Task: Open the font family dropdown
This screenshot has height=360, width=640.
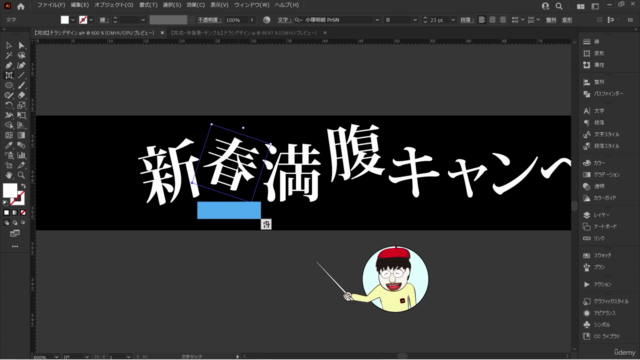Action: 377,20
